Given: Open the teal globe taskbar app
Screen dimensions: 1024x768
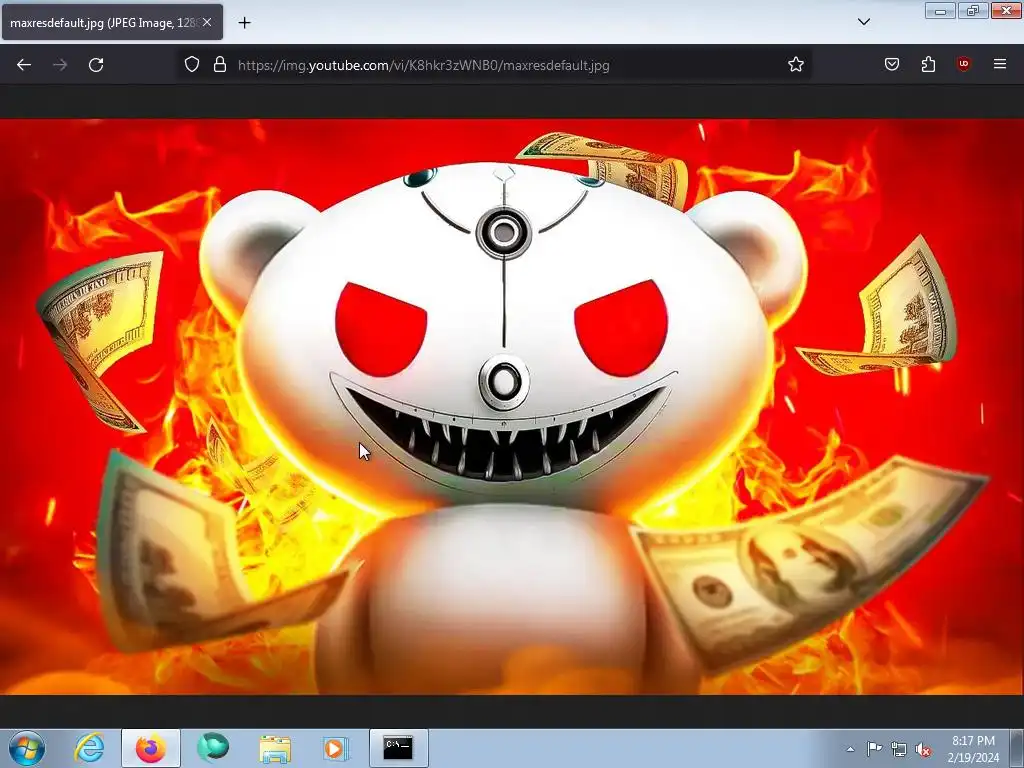Looking at the screenshot, I should 213,748.
